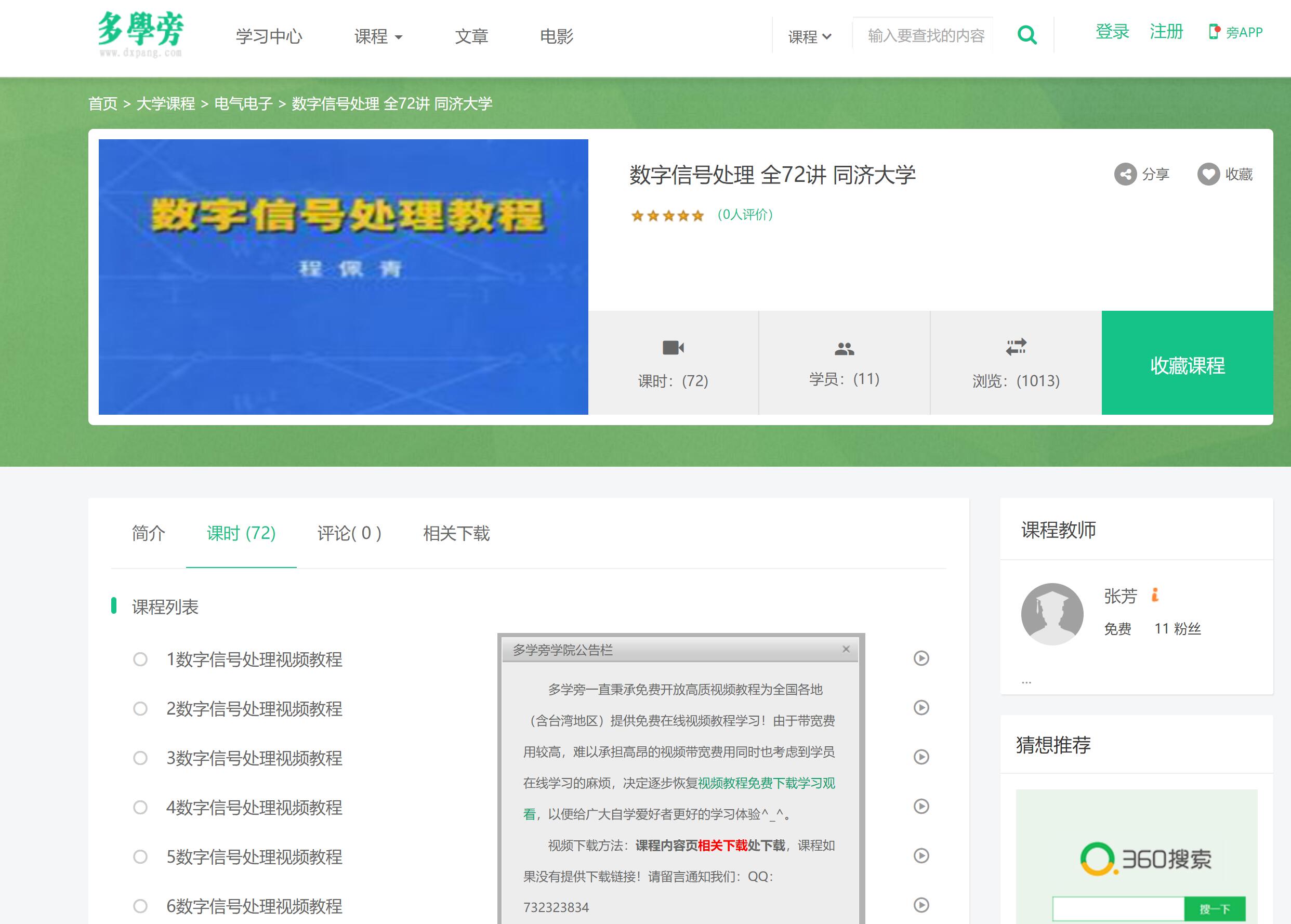1291x924 pixels.
Task: Click the 学员 (11) people icon
Action: [x=845, y=349]
